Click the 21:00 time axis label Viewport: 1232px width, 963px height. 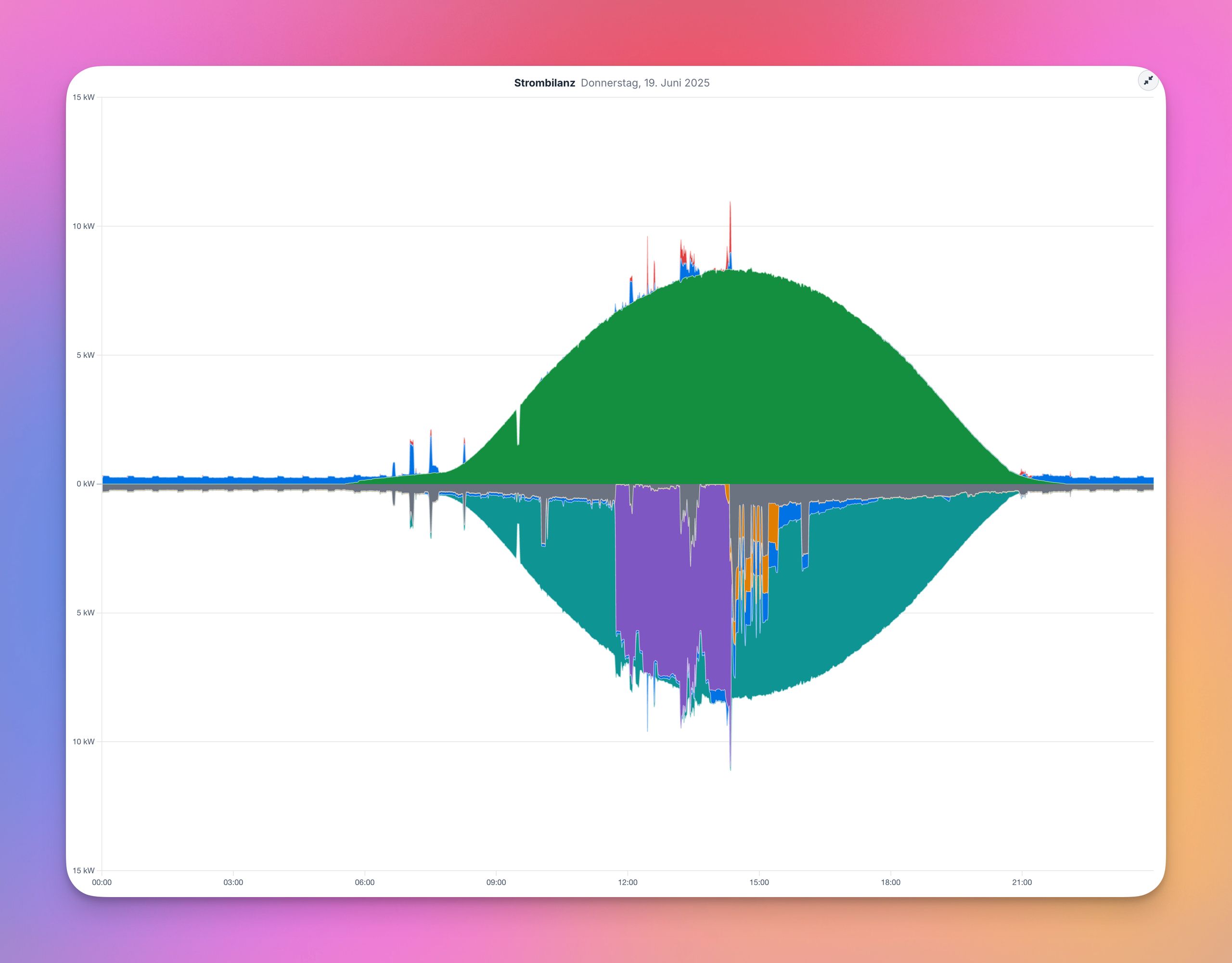[1022, 882]
